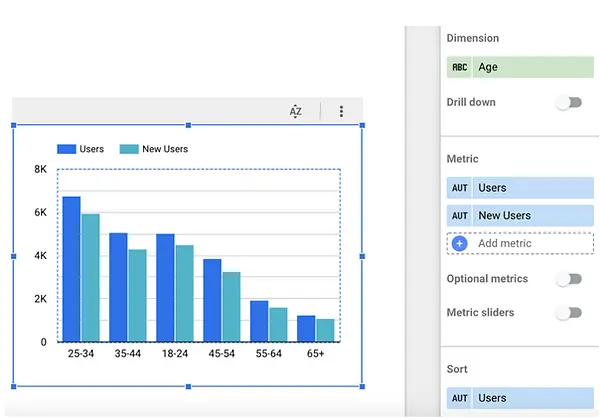This screenshot has width=600, height=419.
Task: Click the top-center chart resize handle
Action: (188, 125)
